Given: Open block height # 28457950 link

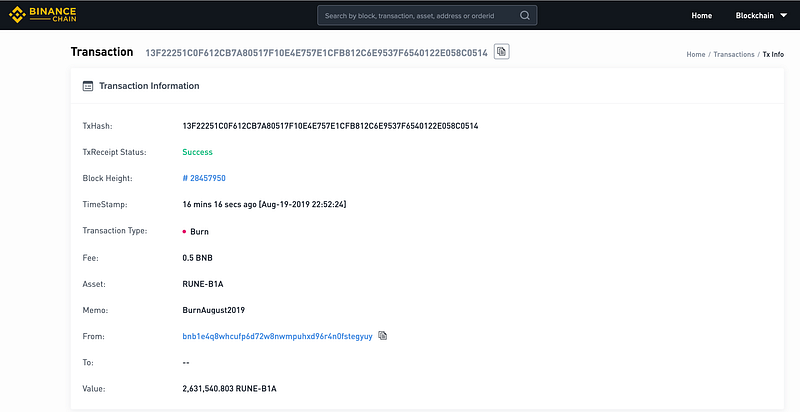Looking at the screenshot, I should [x=204, y=178].
